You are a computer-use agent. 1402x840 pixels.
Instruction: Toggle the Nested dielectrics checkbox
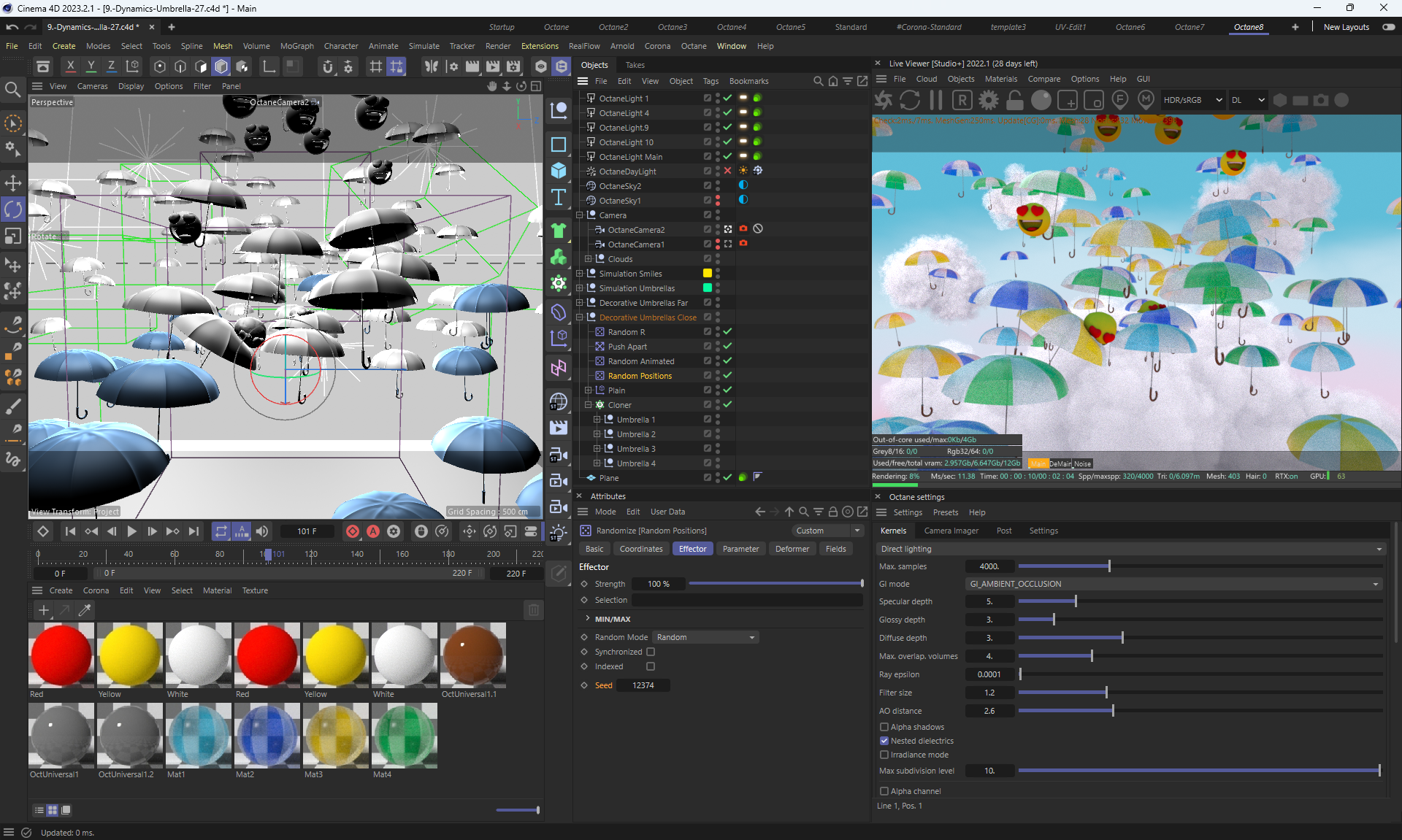pos(884,741)
